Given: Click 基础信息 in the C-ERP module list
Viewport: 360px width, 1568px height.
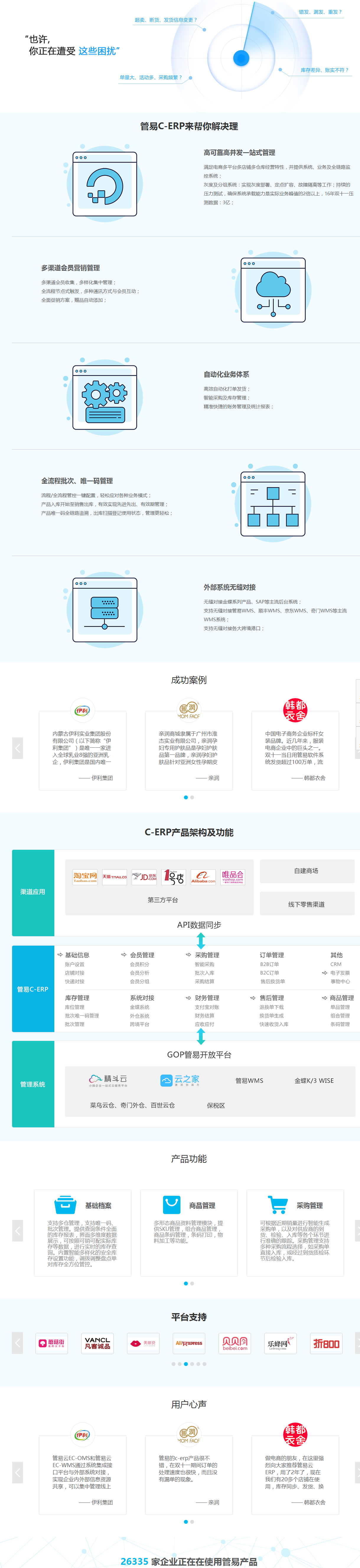Looking at the screenshot, I should point(77,955).
